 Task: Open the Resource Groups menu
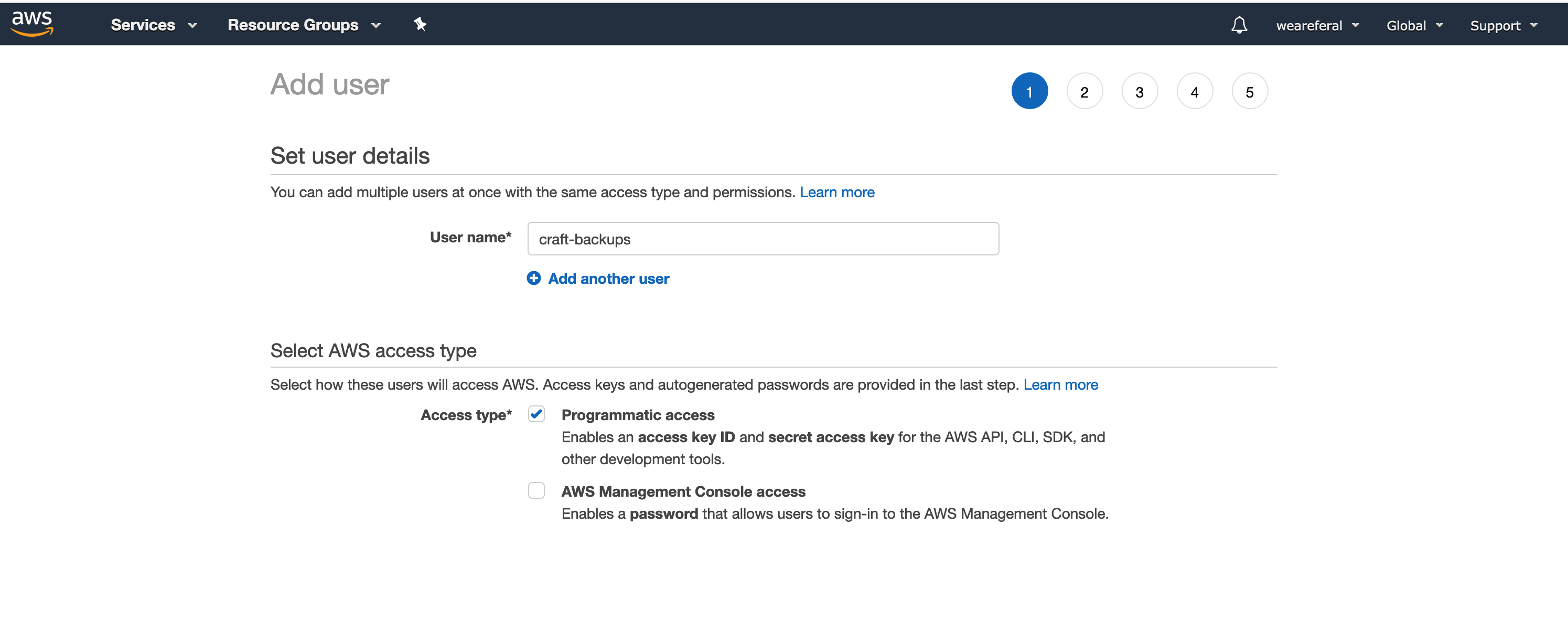(304, 25)
